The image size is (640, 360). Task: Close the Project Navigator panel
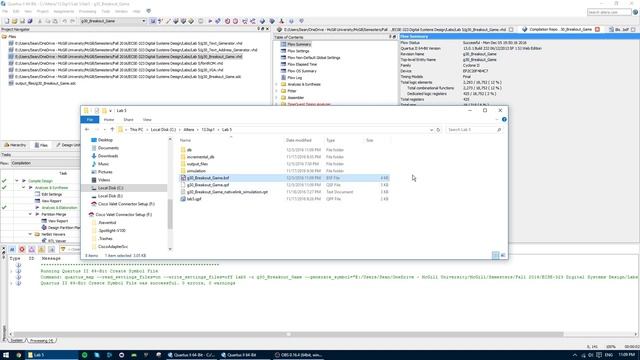tap(267, 29)
